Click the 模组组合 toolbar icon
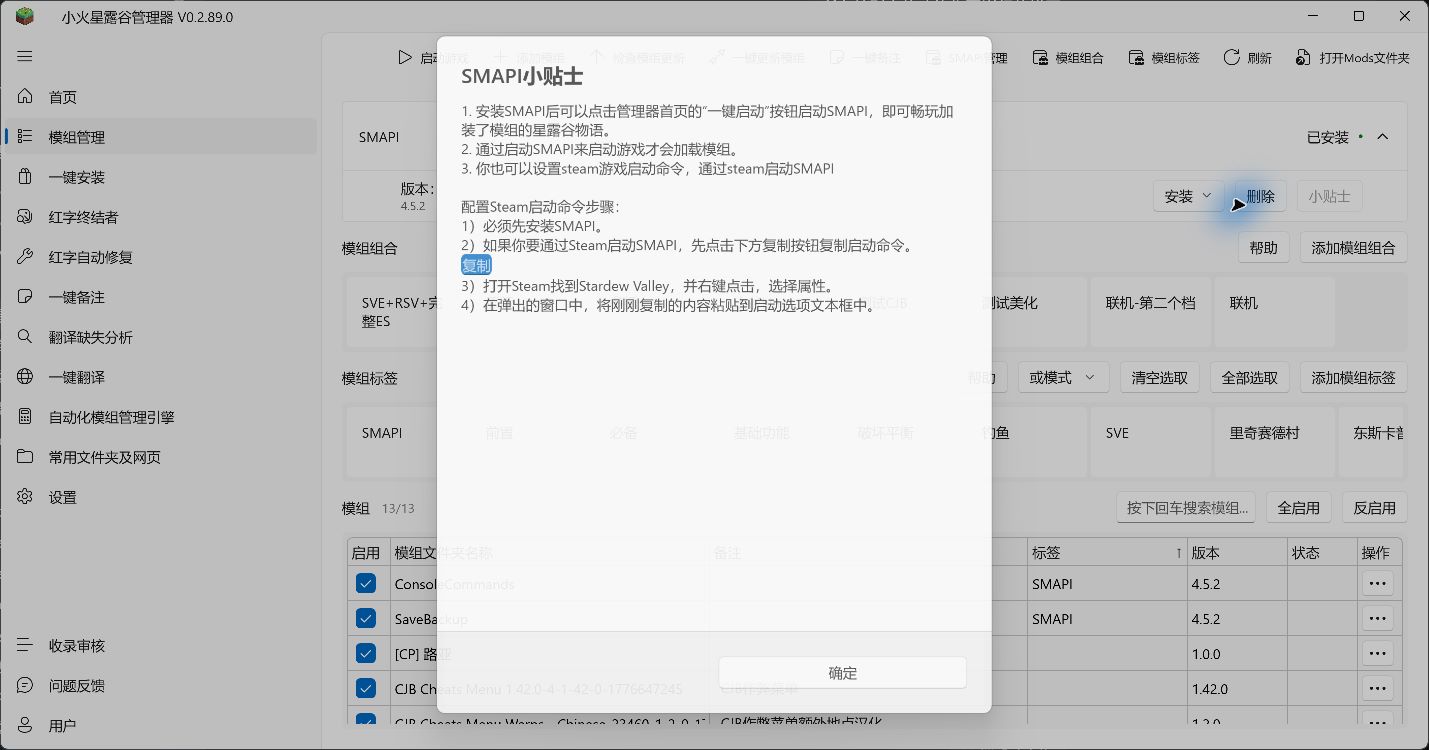Screen dimensions: 1429x750 click(x=1040, y=58)
